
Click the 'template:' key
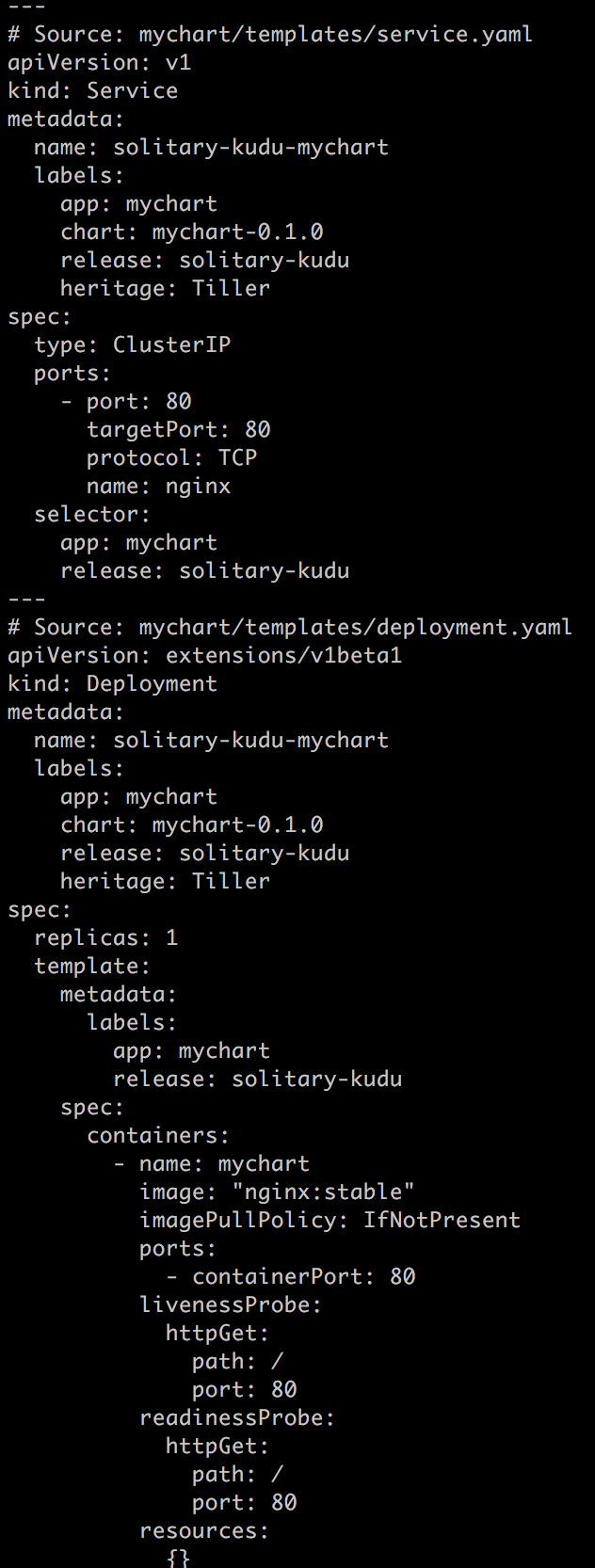[x=92, y=967]
